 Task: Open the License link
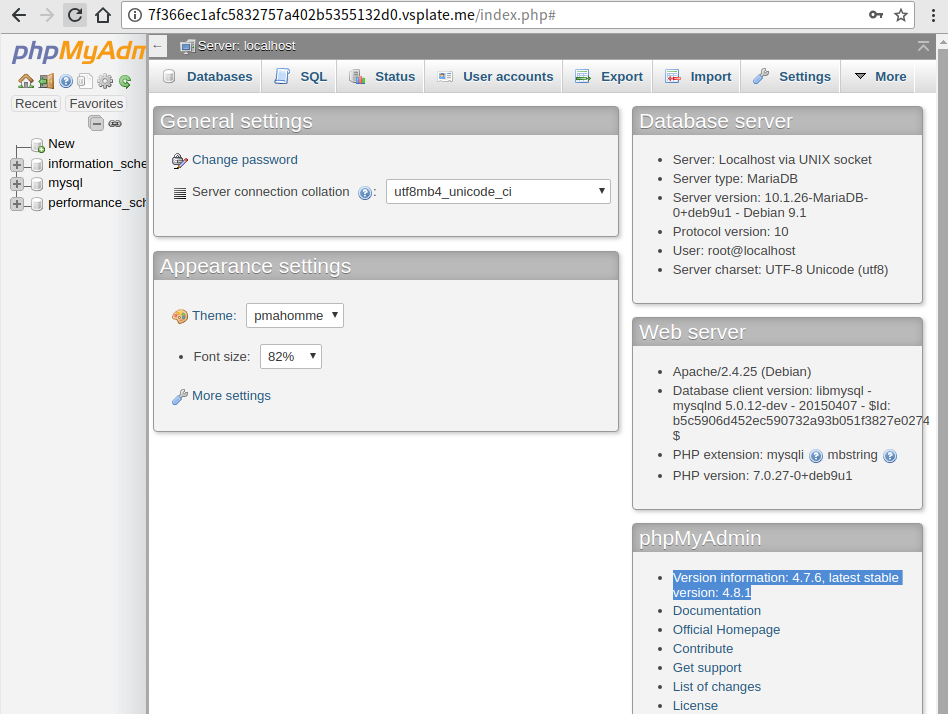point(695,706)
